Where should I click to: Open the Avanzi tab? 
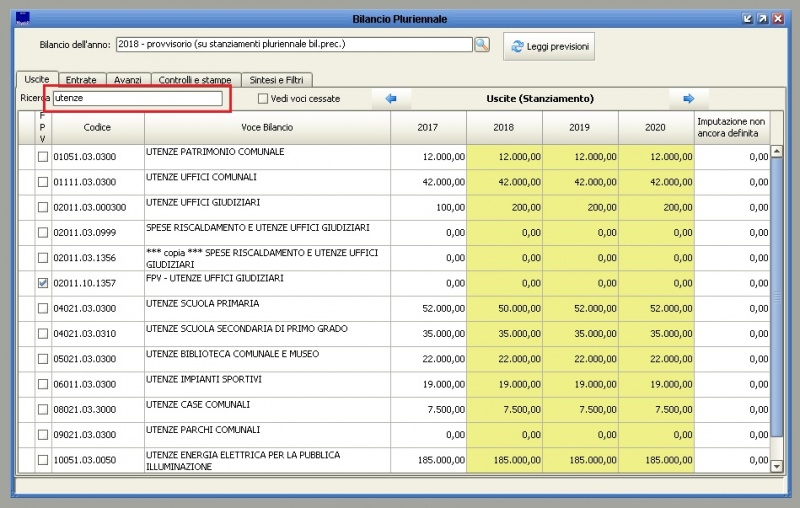128,80
